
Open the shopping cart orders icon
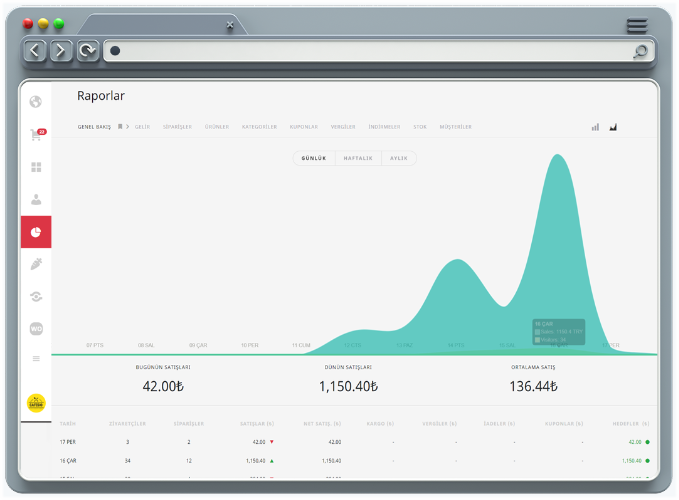click(x=37, y=134)
